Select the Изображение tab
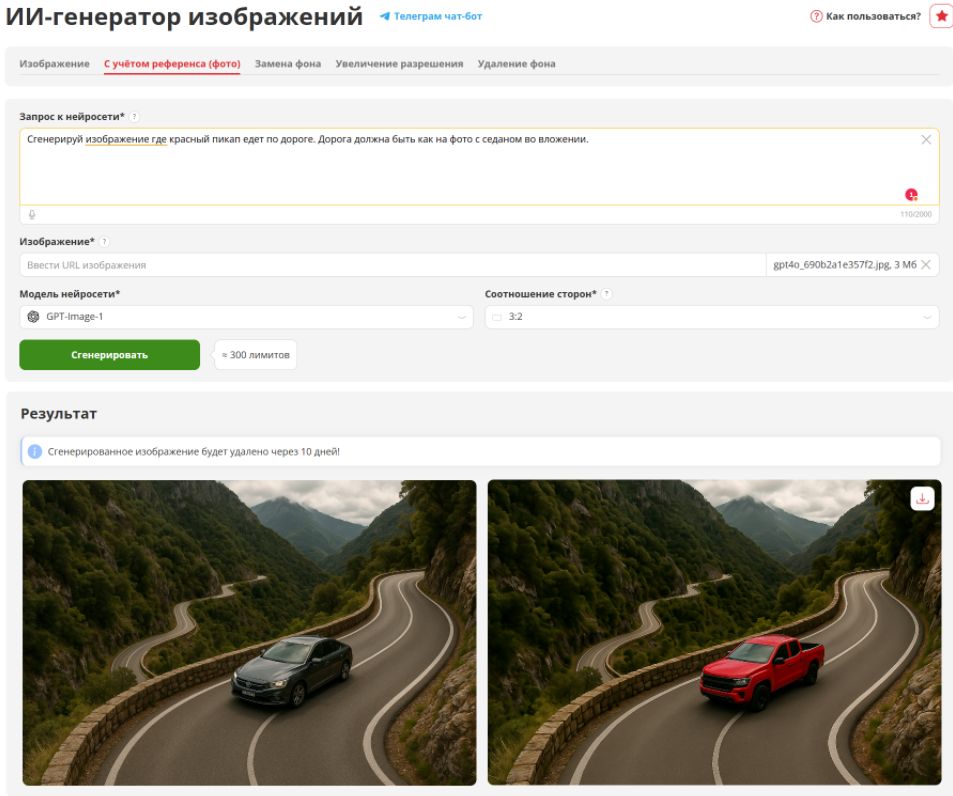 click(54, 64)
